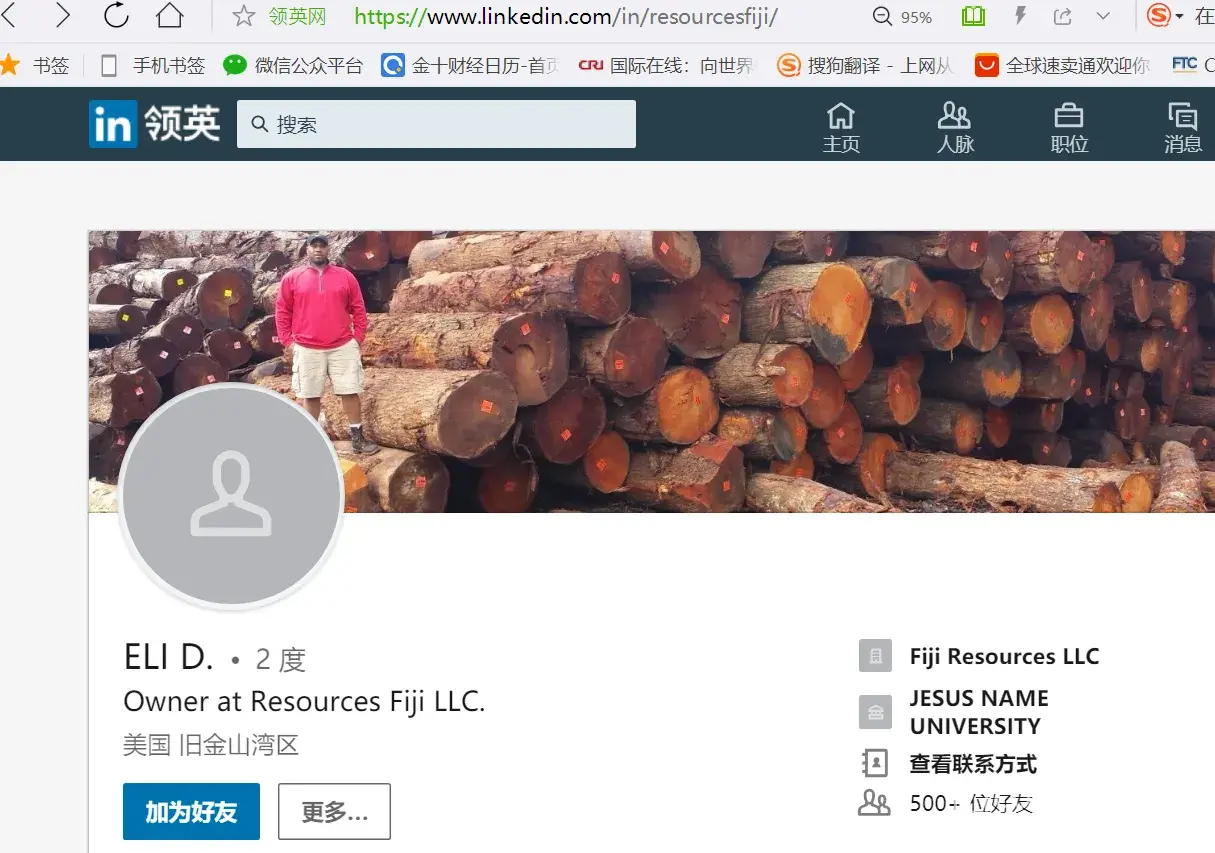This screenshot has height=853, width=1215.
Task: Click the browser home icon
Action: pos(170,16)
